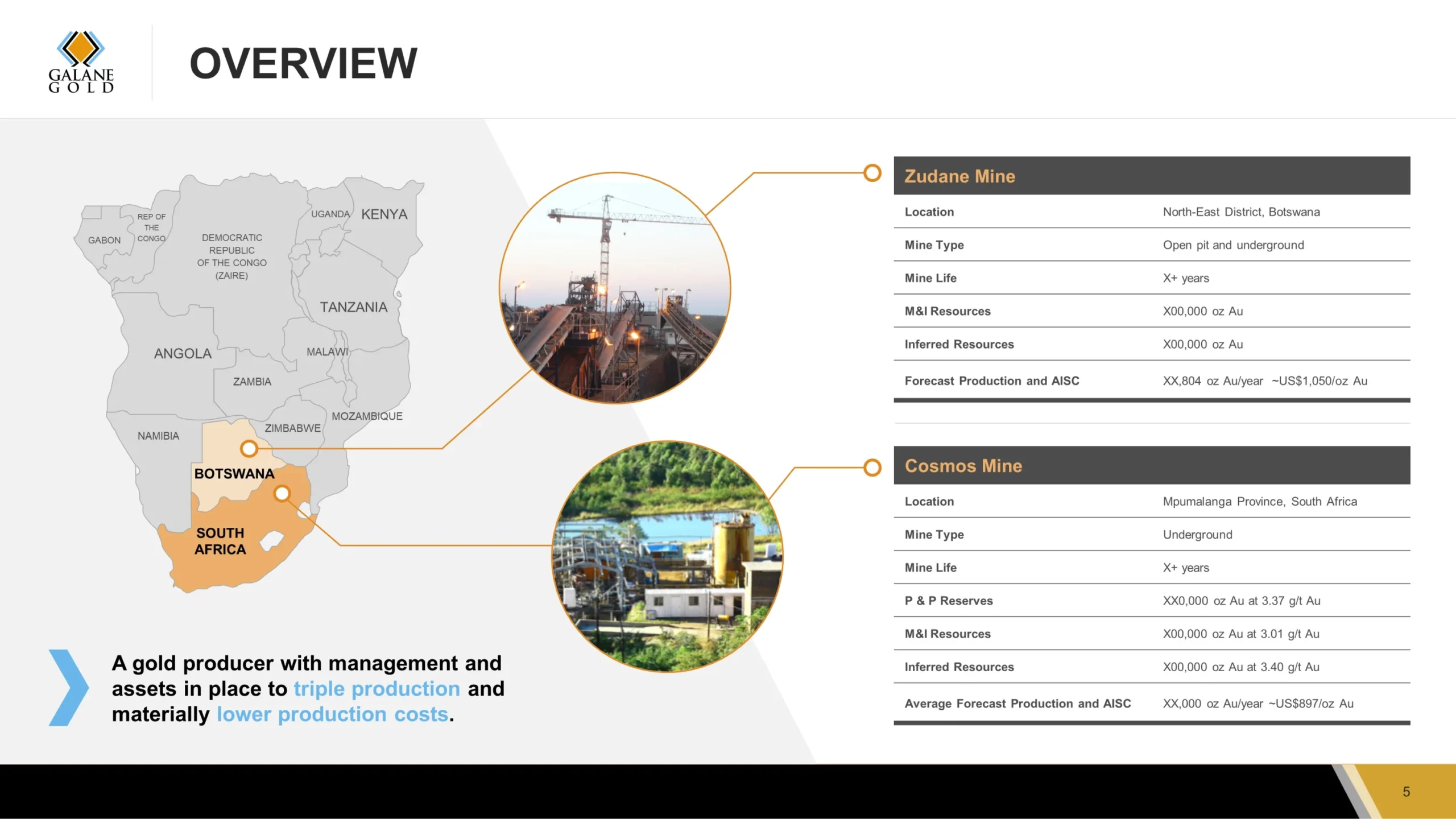The image size is (1456, 819).
Task: Click the Forecast Production and AISC row
Action: click(x=1152, y=380)
